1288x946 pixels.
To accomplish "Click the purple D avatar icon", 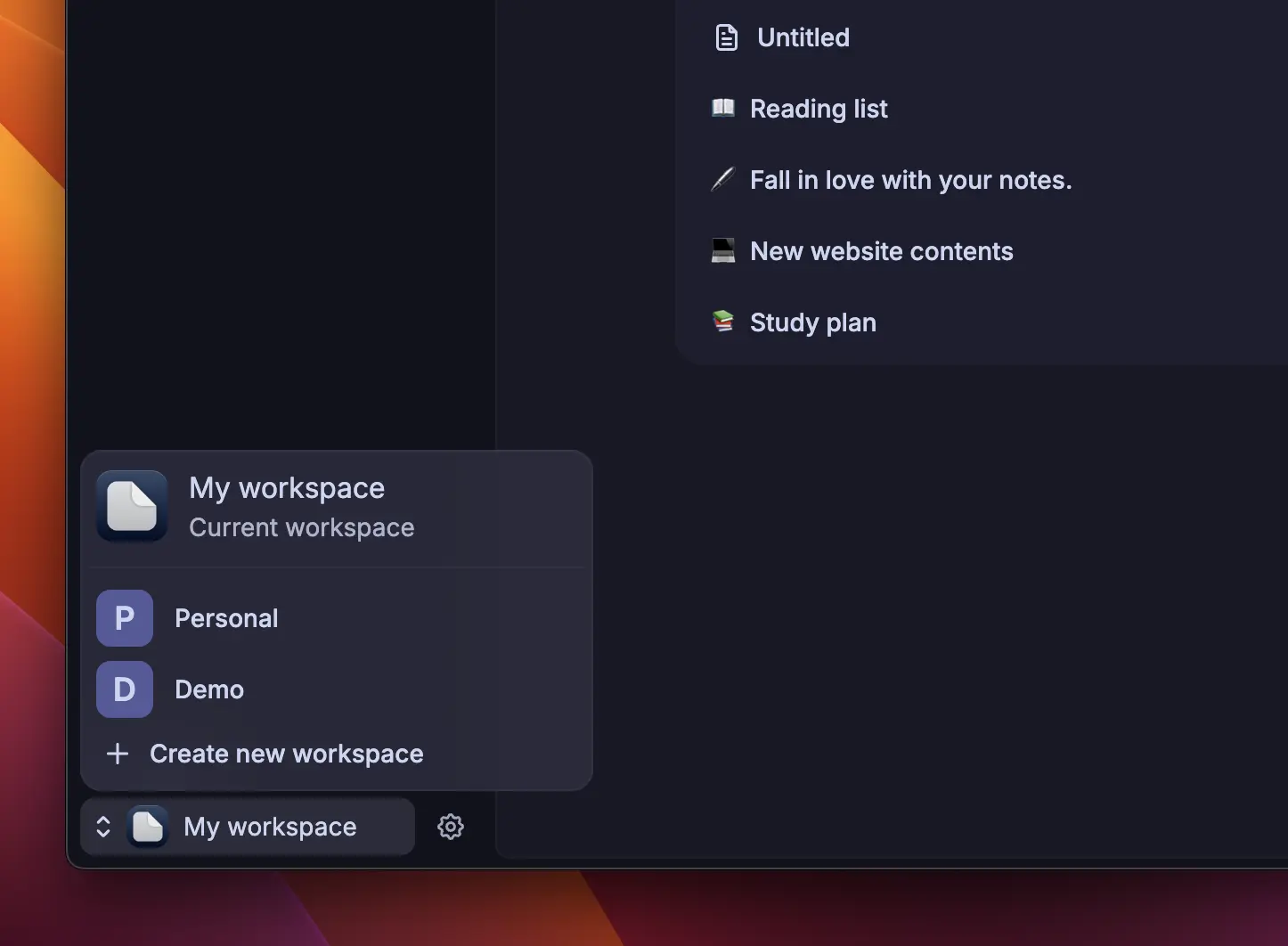I will [125, 689].
